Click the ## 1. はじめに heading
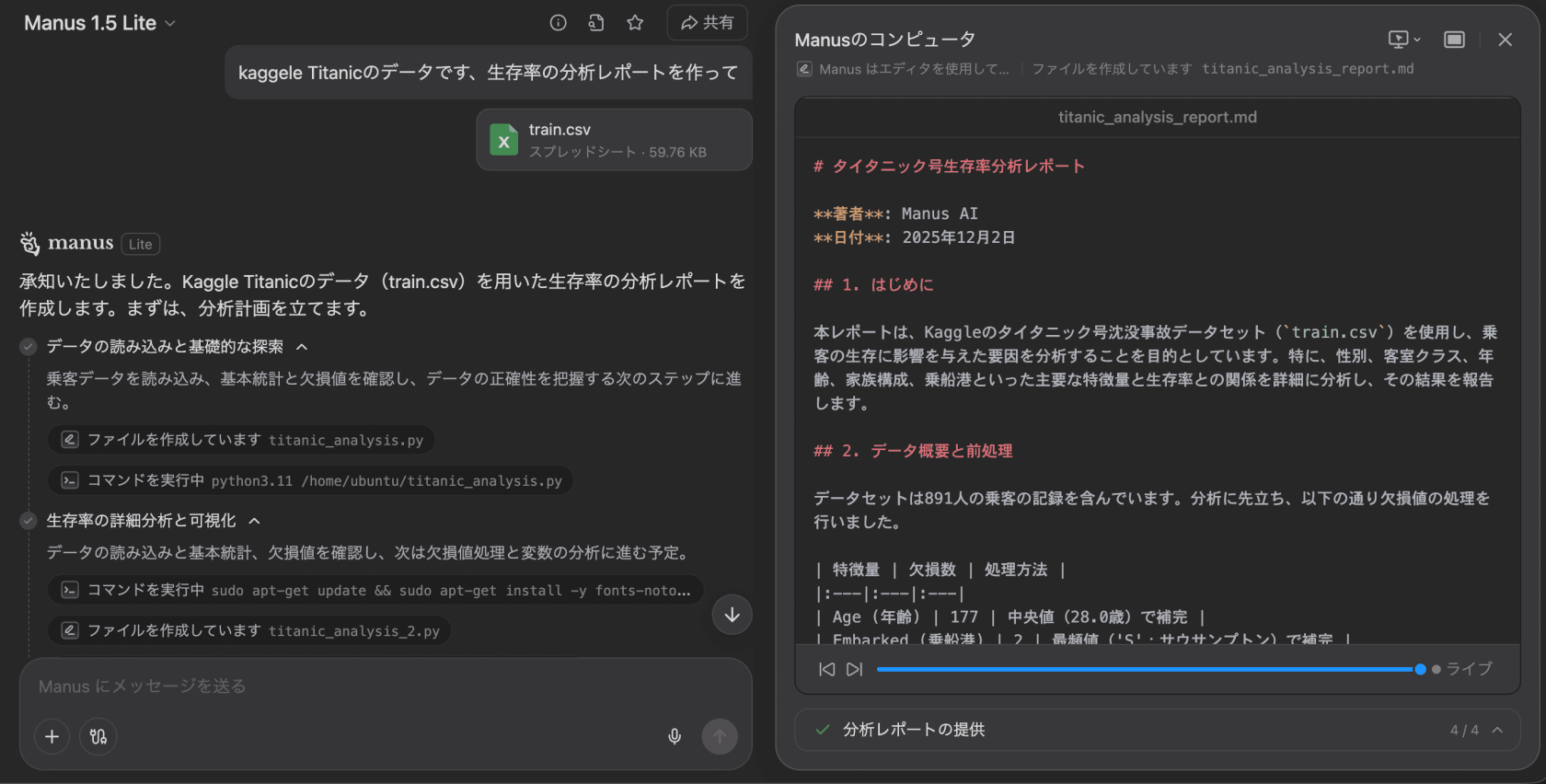The height and width of the screenshot is (784, 1546). pyautogui.click(x=873, y=285)
